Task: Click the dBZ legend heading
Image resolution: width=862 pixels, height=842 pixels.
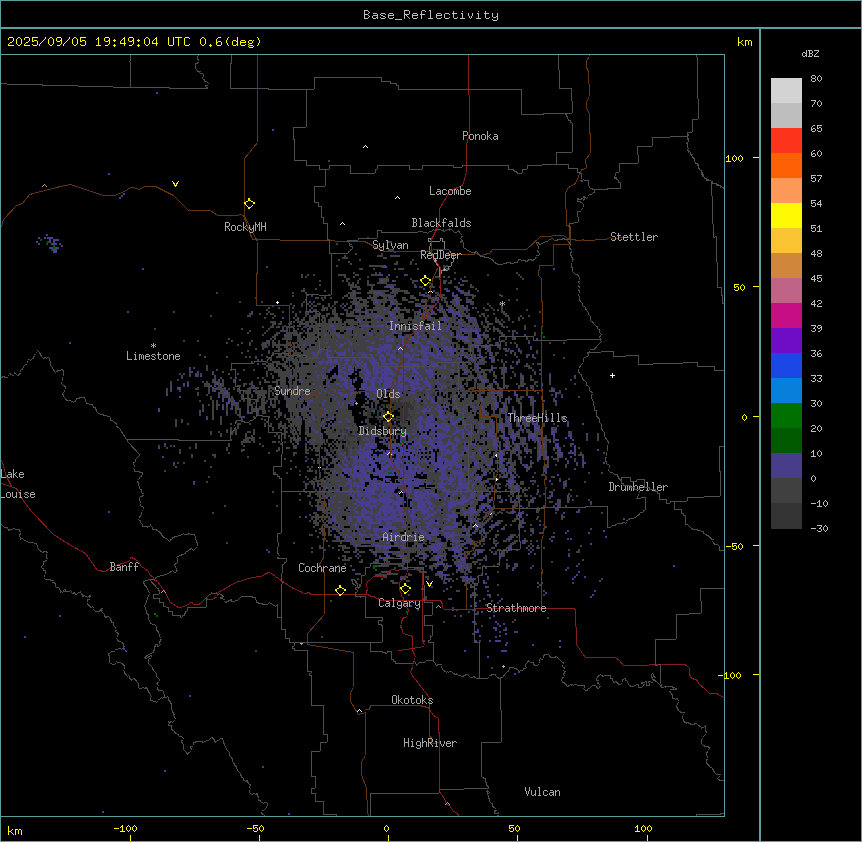Action: 810,54
